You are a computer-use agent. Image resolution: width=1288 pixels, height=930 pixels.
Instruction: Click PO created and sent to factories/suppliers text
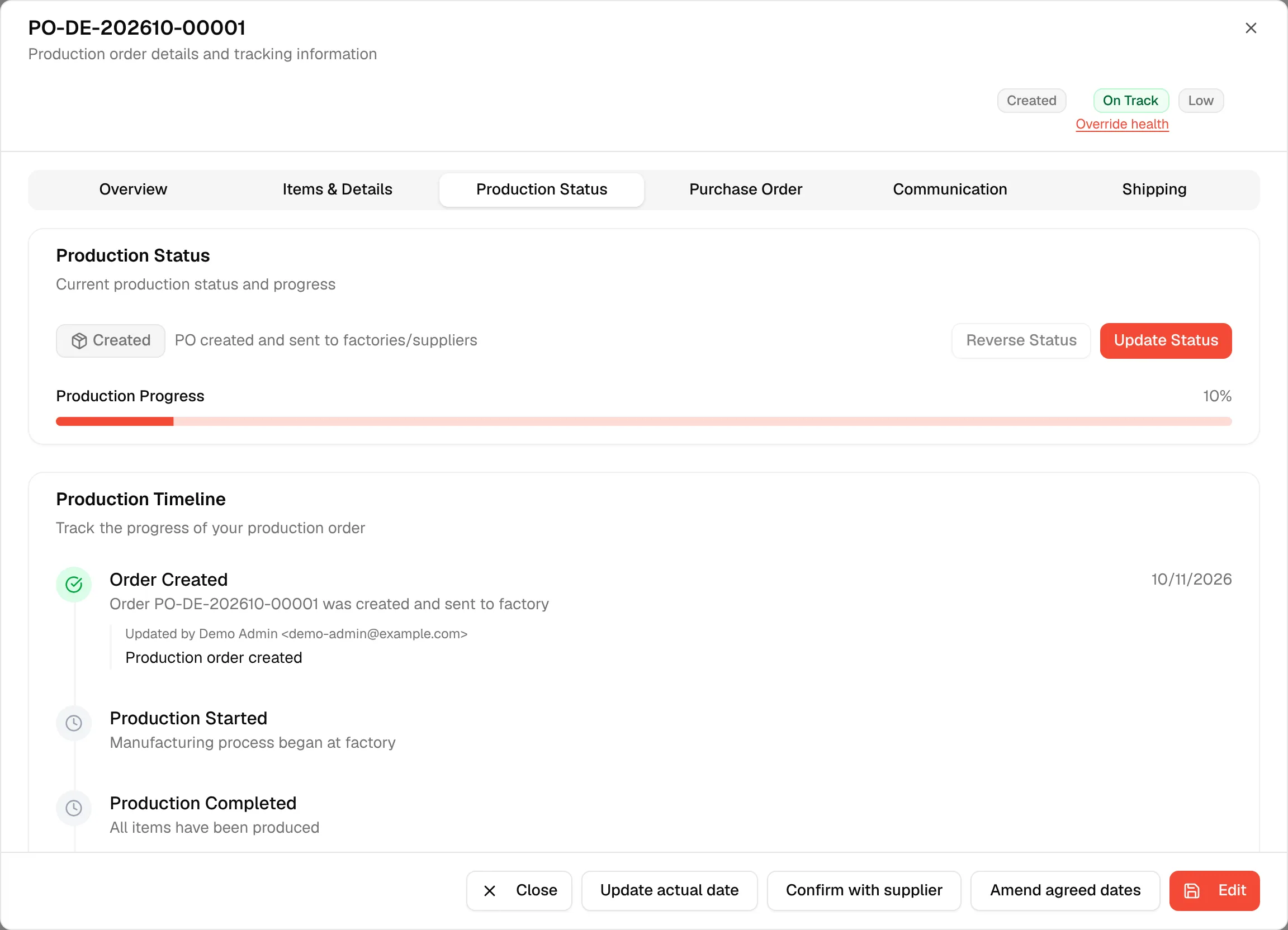coord(325,341)
